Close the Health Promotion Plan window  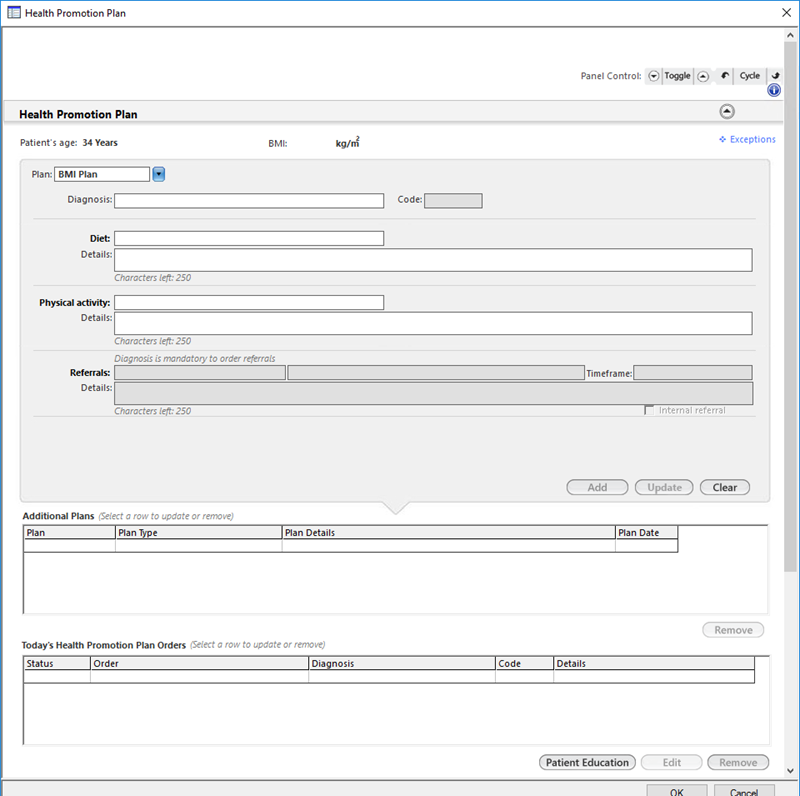click(786, 13)
